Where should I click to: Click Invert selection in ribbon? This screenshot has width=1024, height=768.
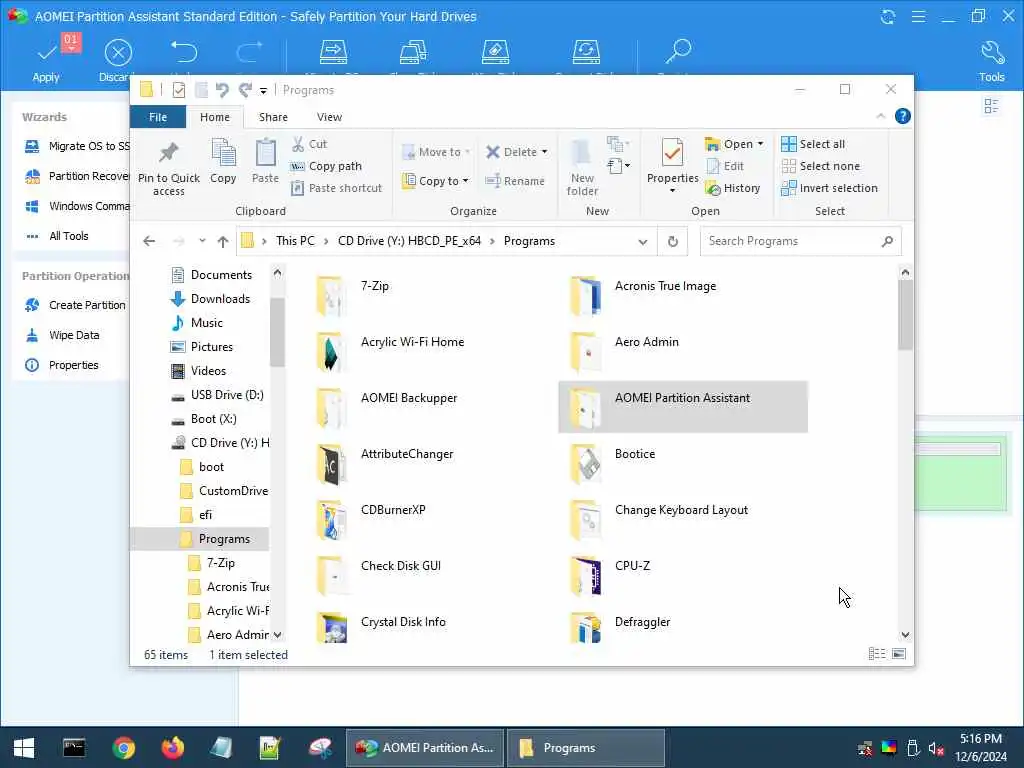click(x=829, y=188)
